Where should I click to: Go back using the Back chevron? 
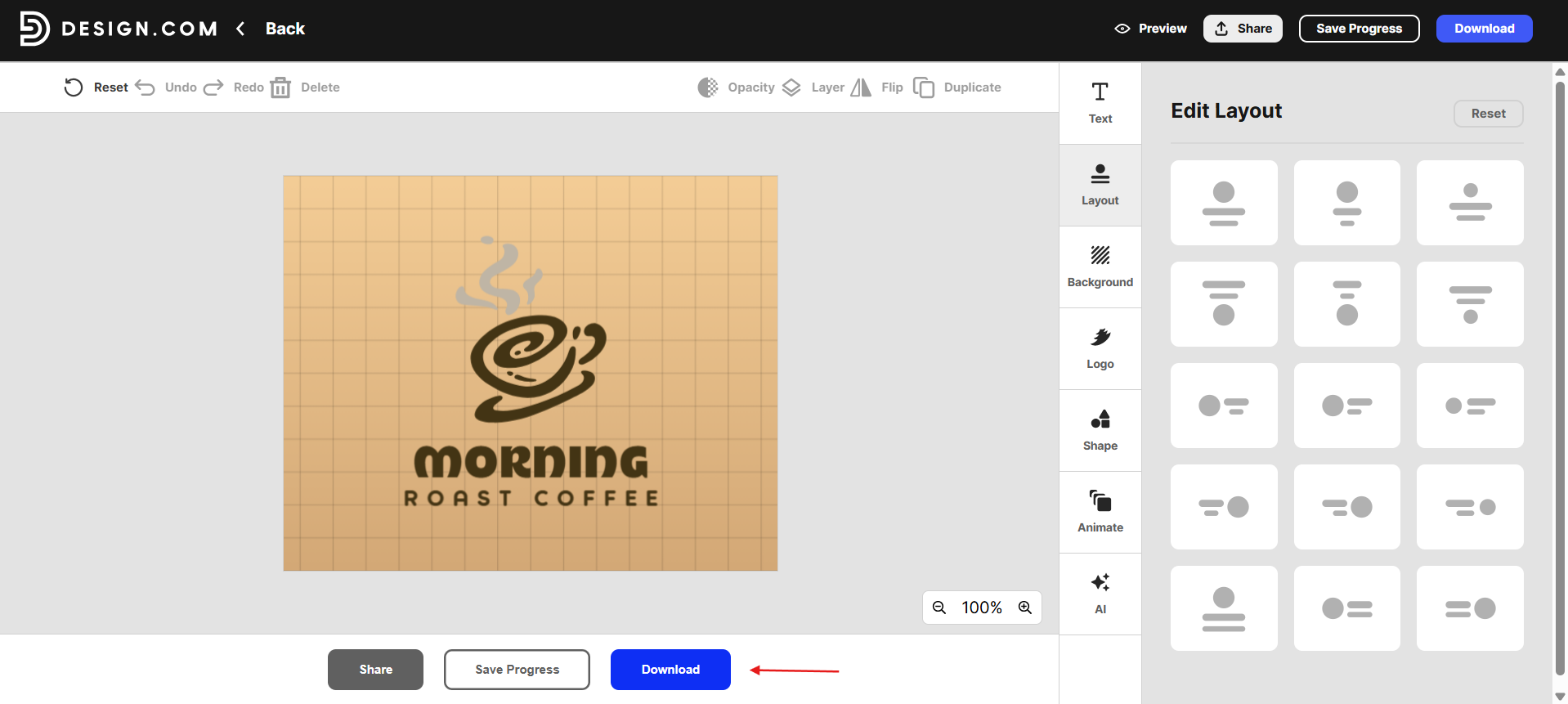(240, 29)
